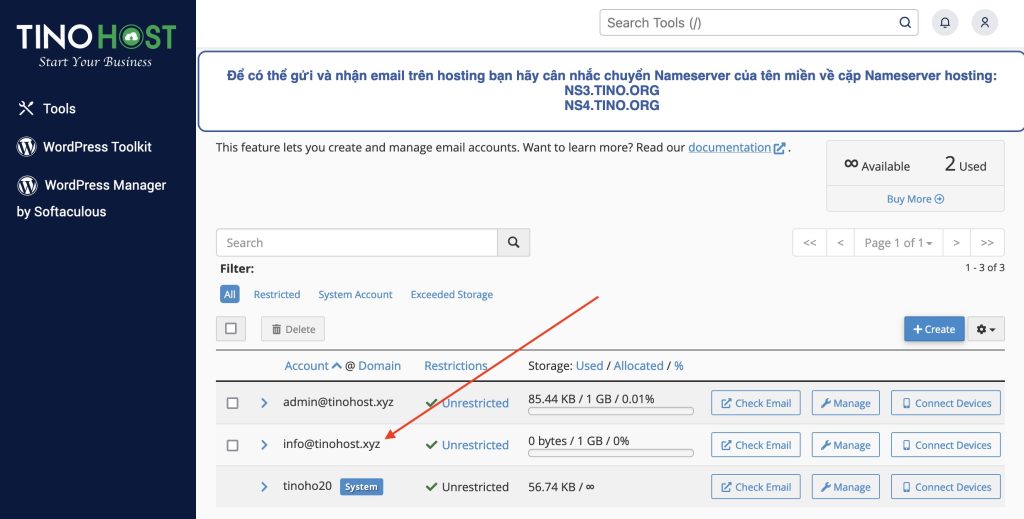Viewport: 1024px width, 519px height.
Task: Select the admin@tinohost.xyz checkbox
Action: click(x=232, y=403)
